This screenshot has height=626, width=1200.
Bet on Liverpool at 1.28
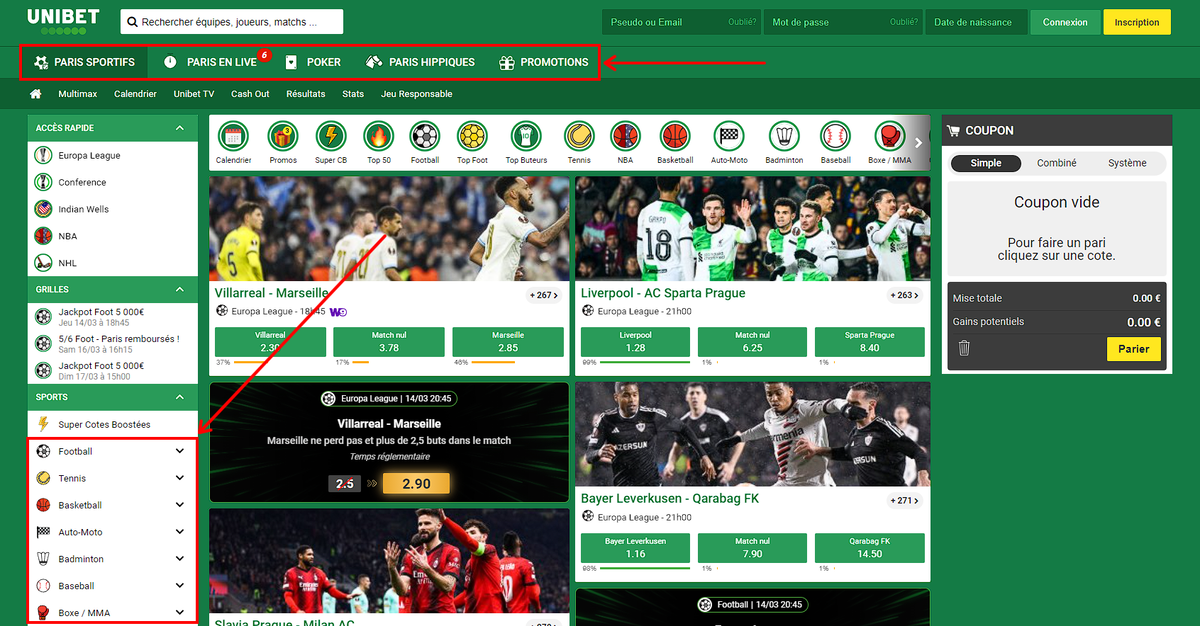[635, 342]
